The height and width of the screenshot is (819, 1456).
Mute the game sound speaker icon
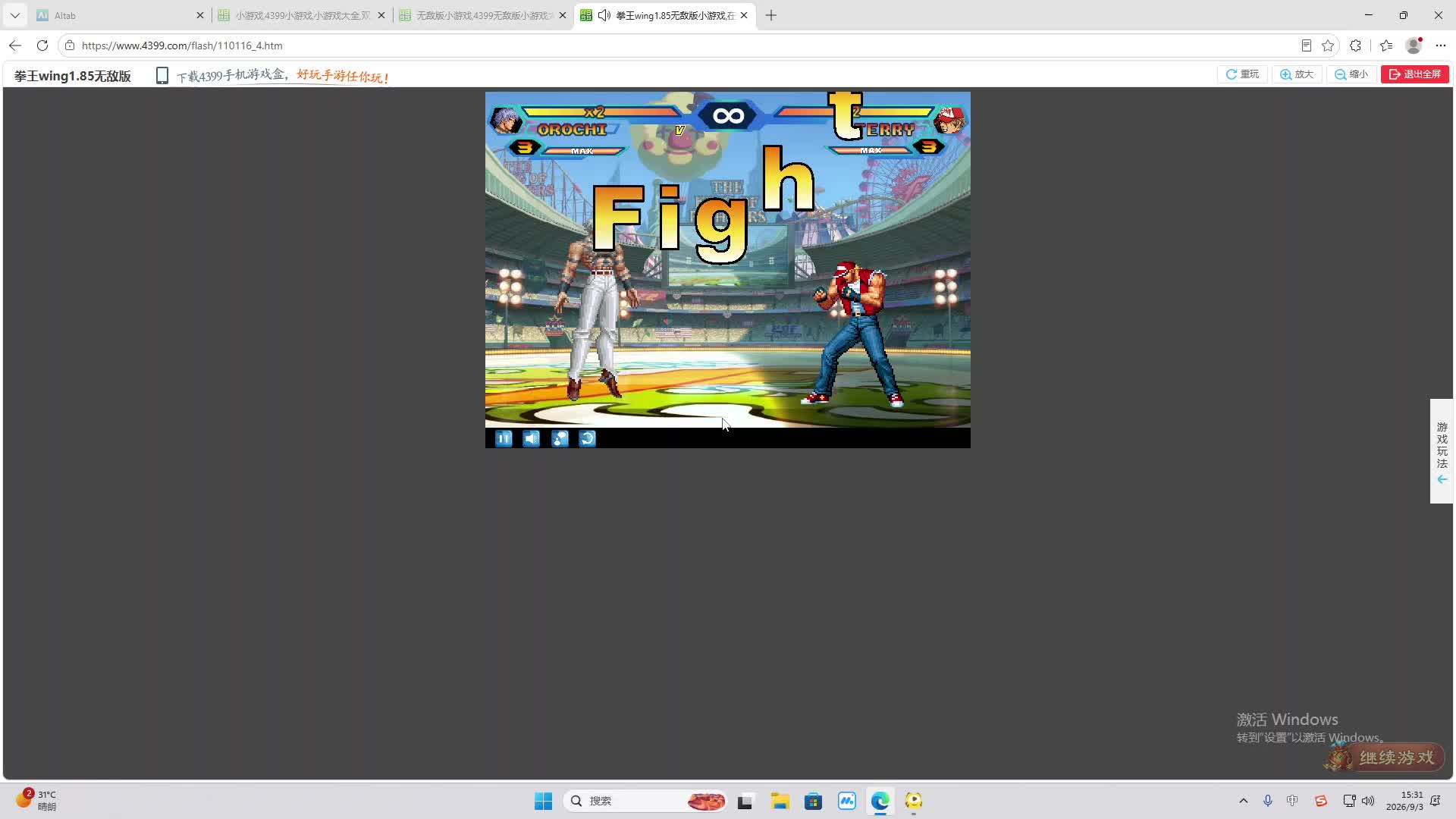click(x=532, y=438)
